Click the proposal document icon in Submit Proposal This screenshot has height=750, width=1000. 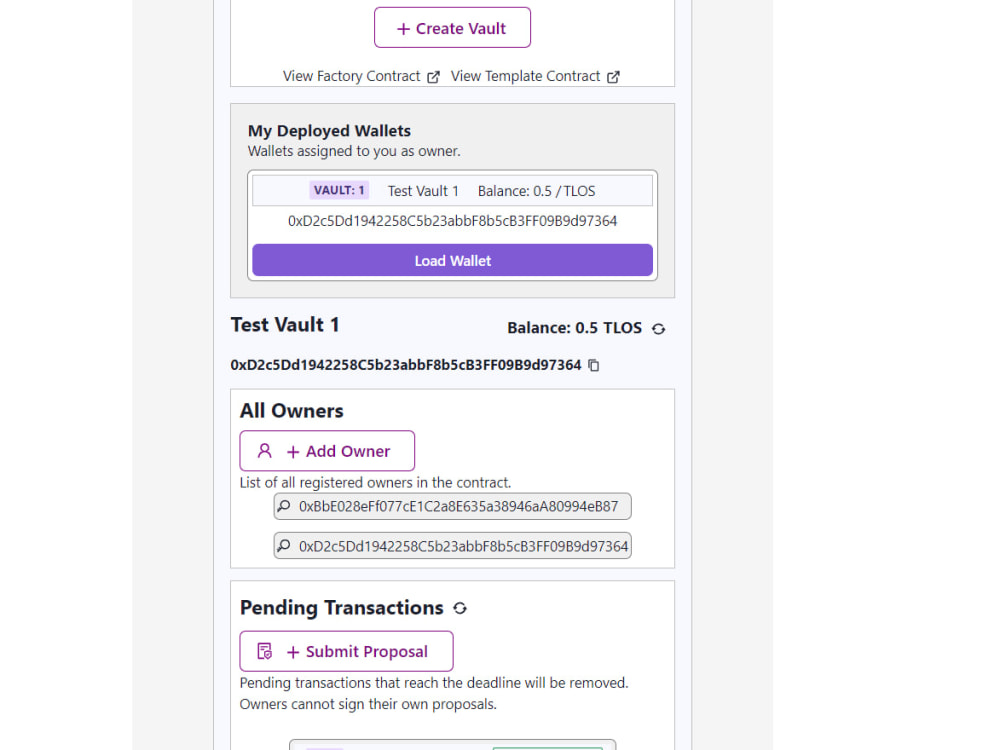[x=263, y=651]
